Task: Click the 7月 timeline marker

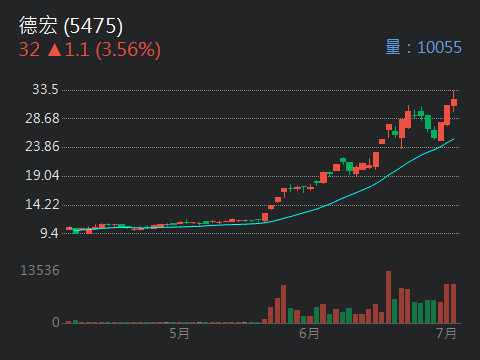Action: tap(446, 333)
